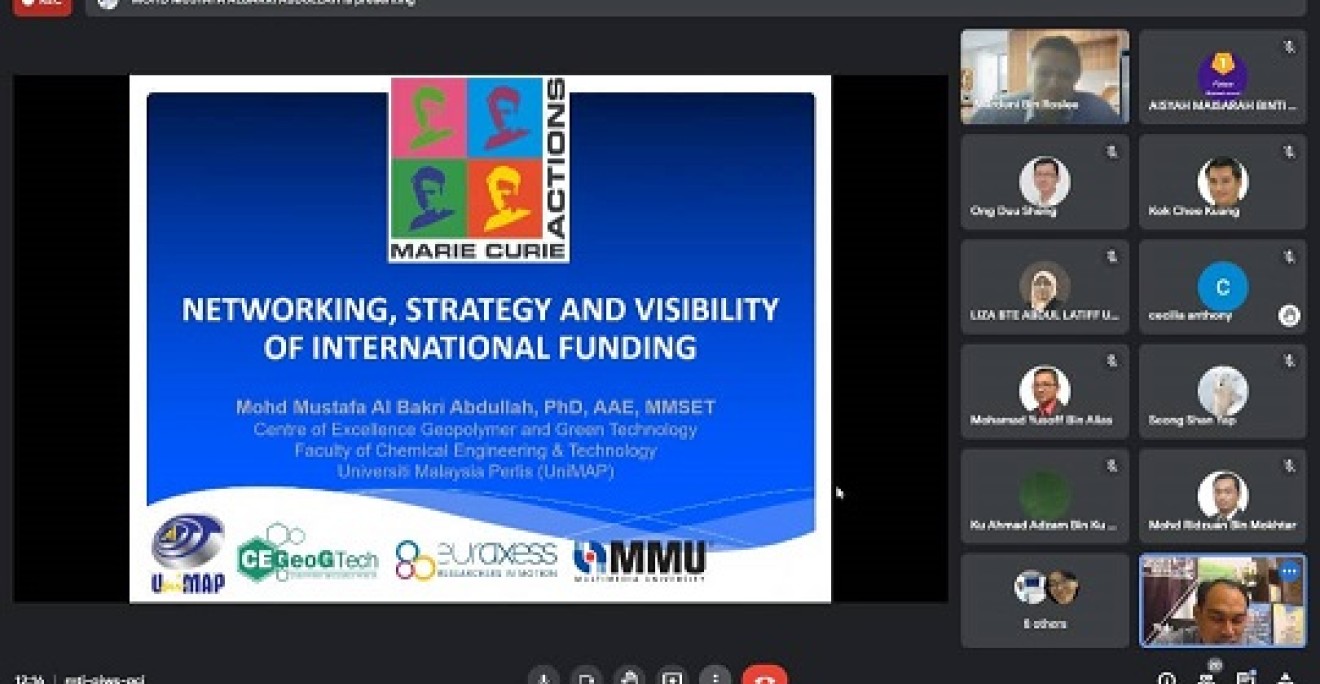Click muted mic icon on Kok Chee Kuang tile

[1289, 153]
